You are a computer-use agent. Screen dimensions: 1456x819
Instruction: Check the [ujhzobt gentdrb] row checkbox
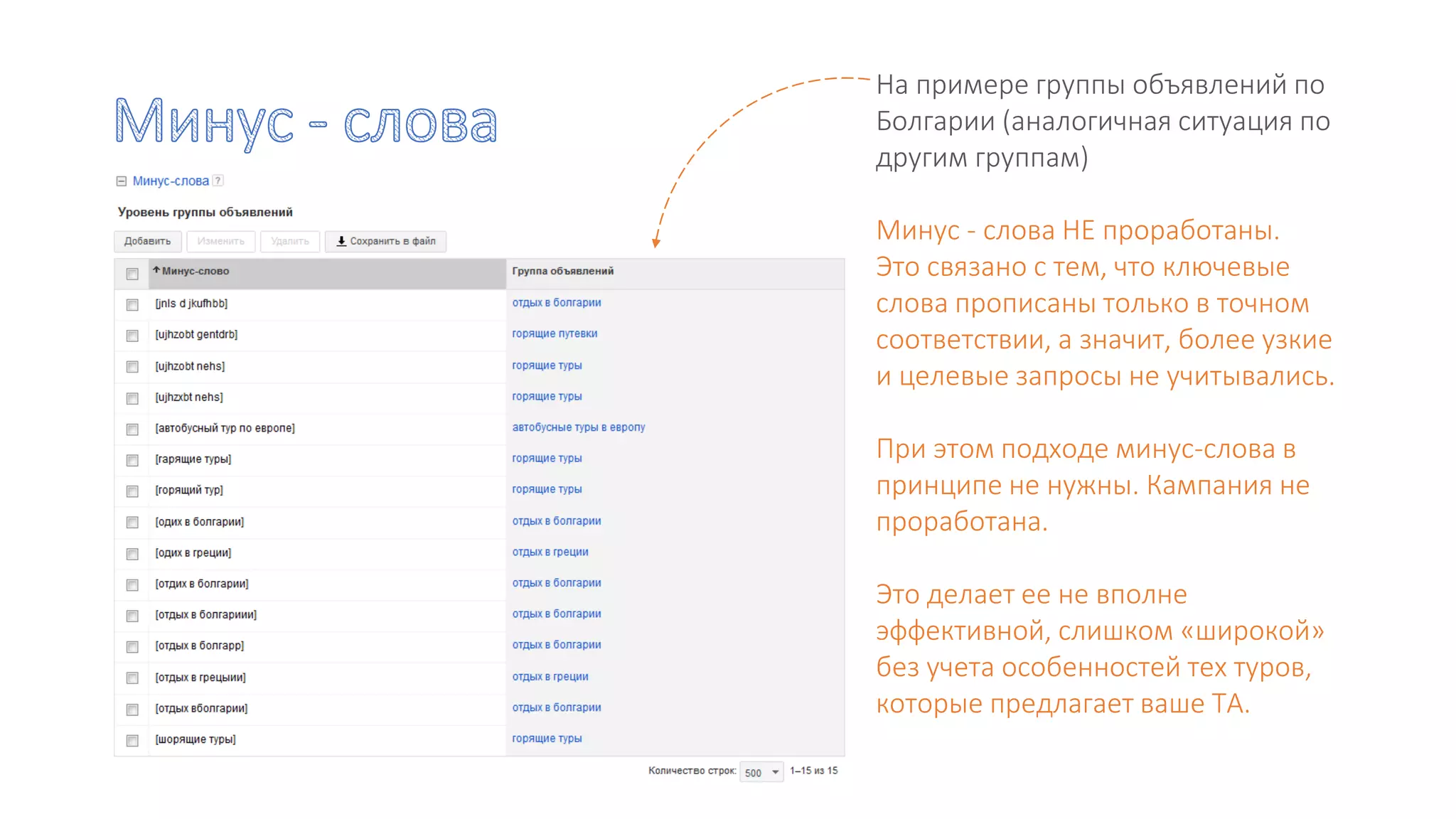point(132,336)
